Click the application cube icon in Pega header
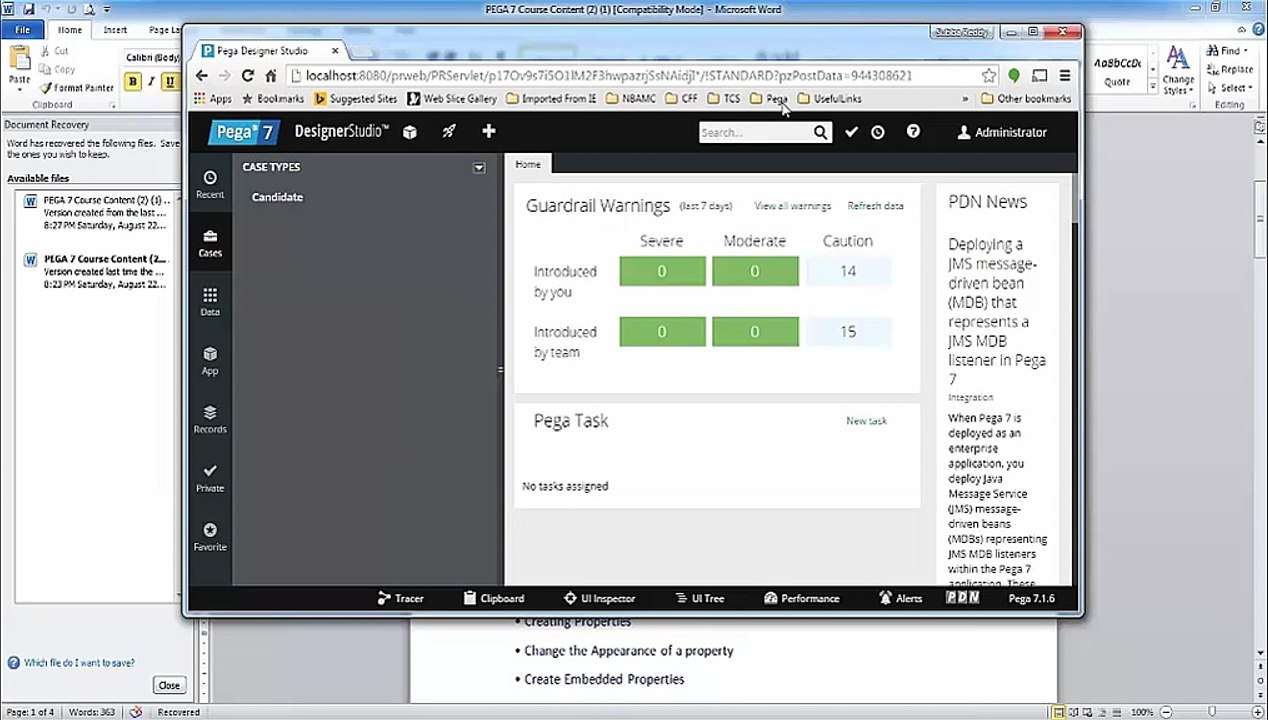The image size is (1268, 720). click(409, 132)
